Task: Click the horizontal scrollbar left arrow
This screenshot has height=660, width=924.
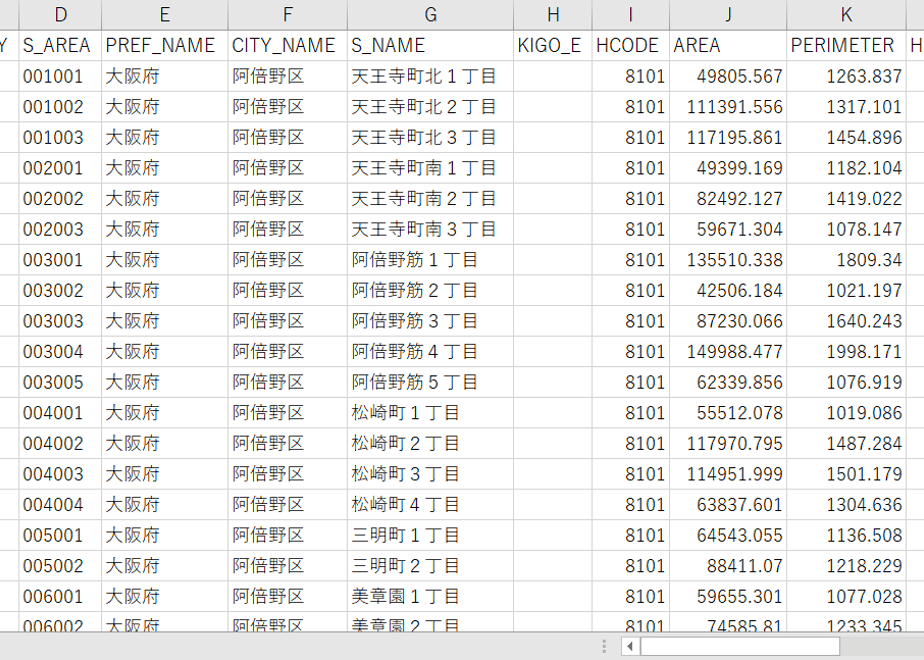Action: click(630, 646)
